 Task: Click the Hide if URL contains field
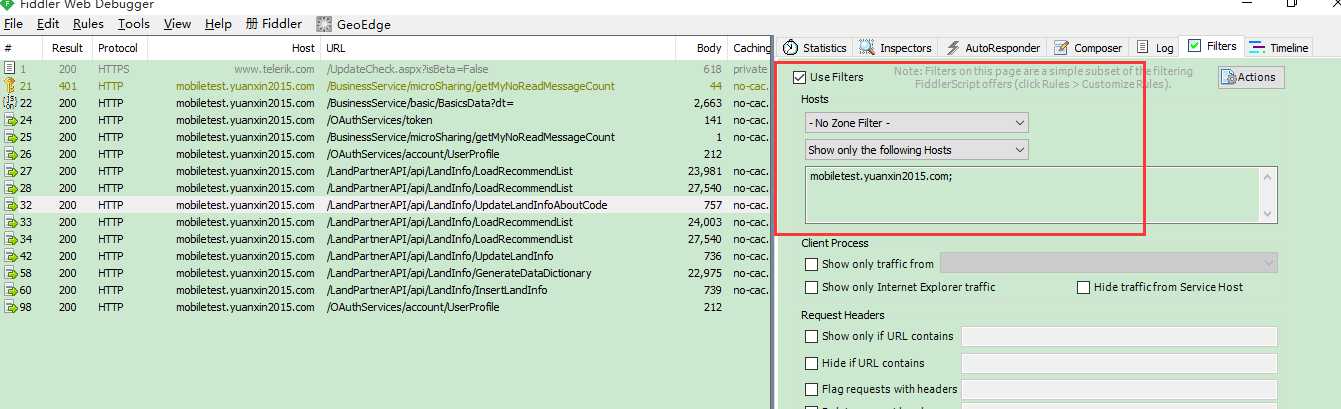(1119, 363)
